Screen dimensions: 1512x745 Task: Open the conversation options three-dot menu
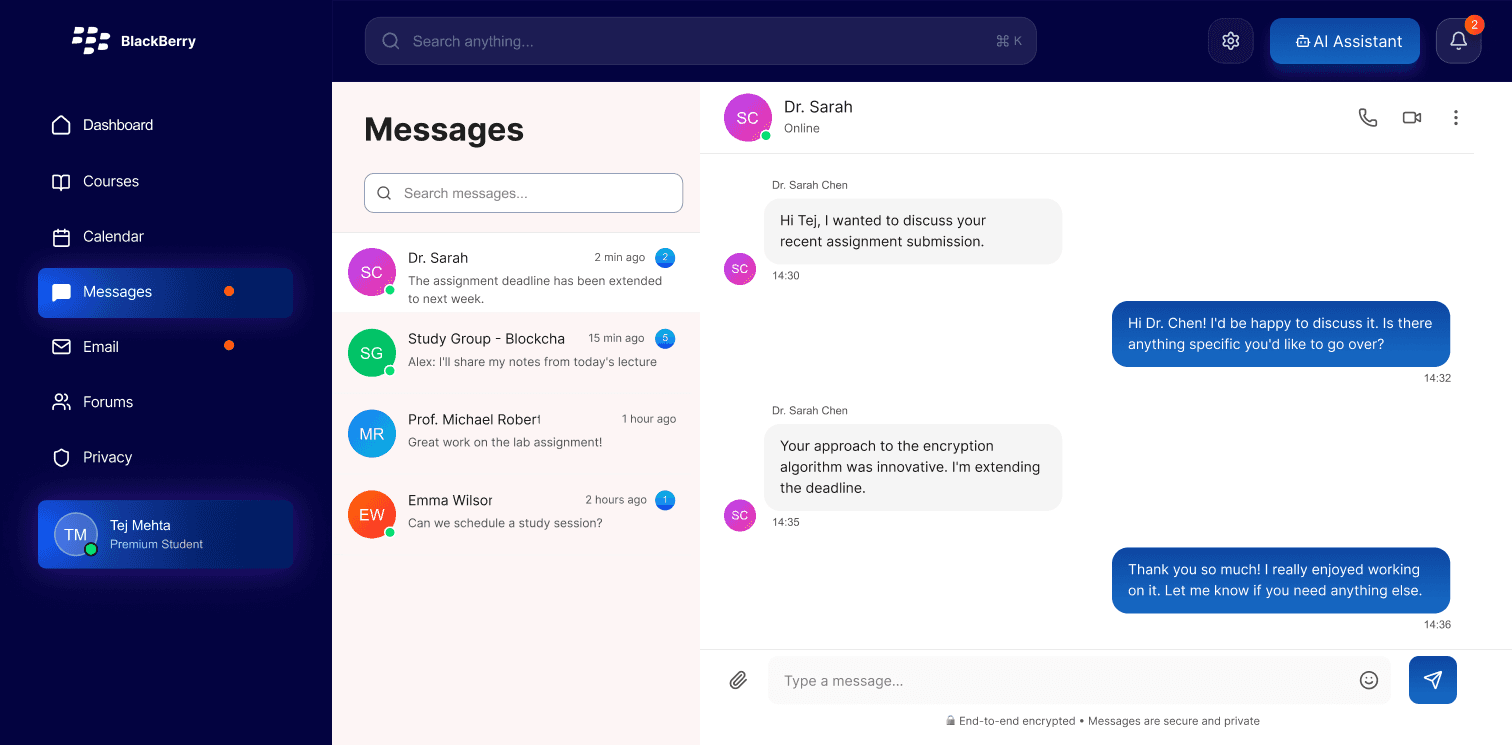tap(1456, 117)
